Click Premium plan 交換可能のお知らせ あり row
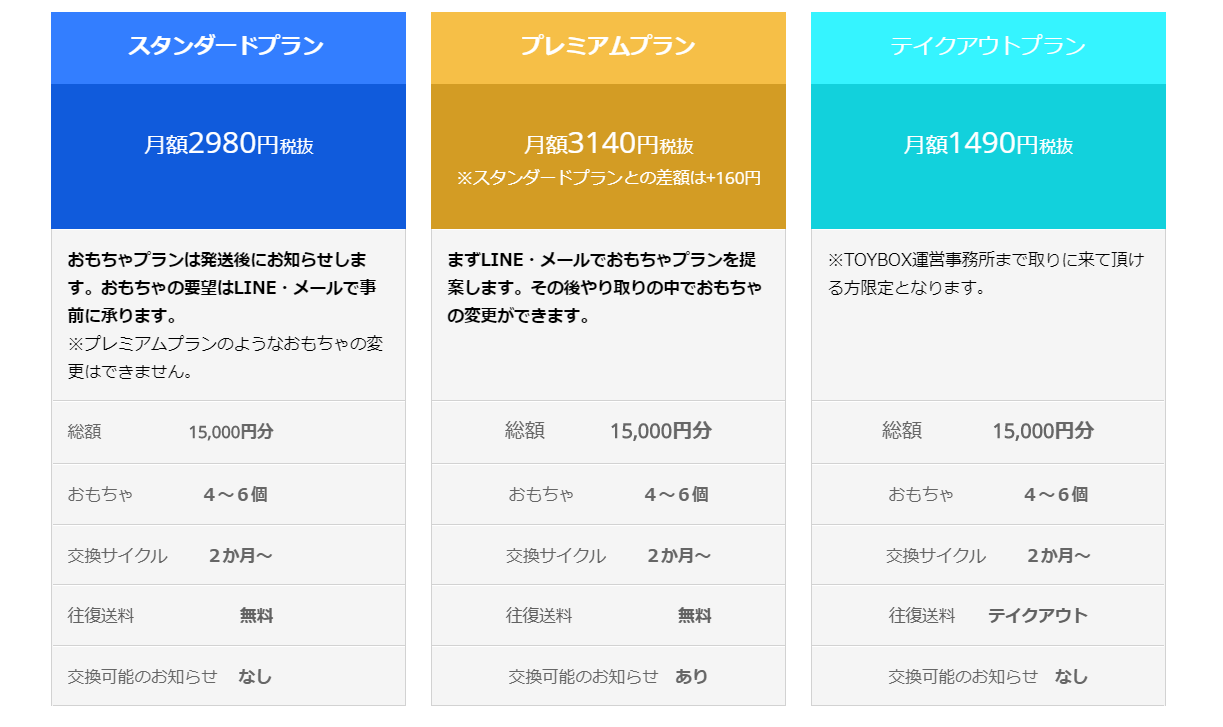 [608, 676]
